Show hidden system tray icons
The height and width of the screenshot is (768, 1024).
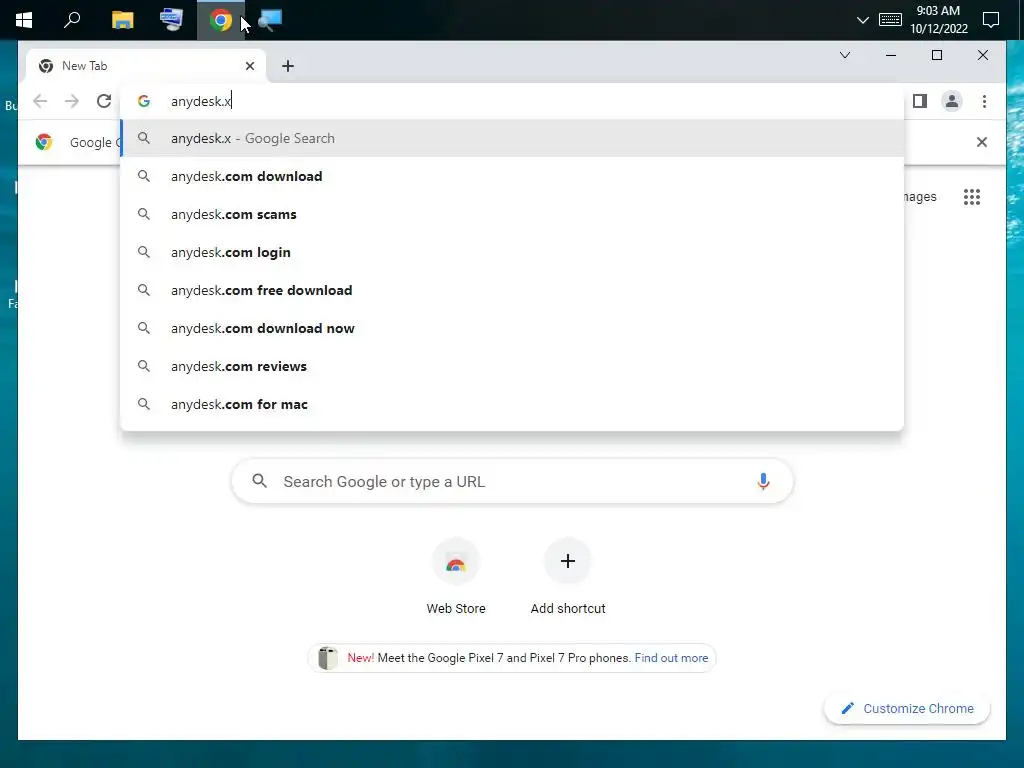[x=863, y=20]
